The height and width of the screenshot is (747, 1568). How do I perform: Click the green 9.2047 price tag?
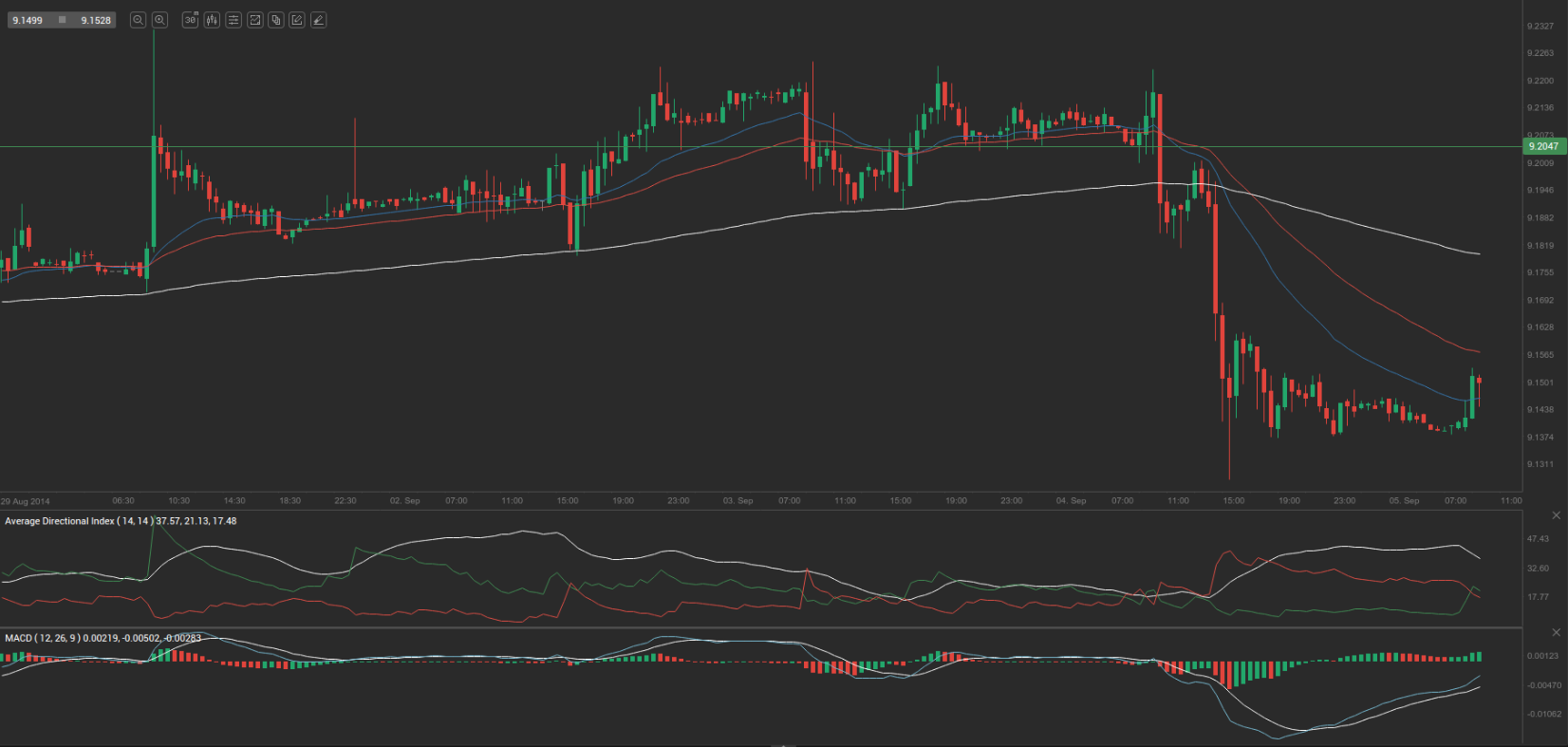click(x=1543, y=146)
